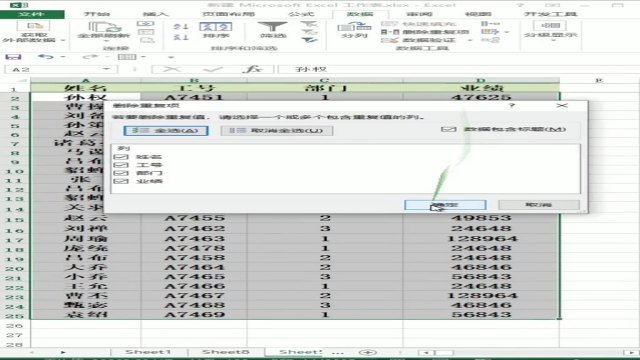Image resolution: width=640 pixels, height=360 pixels.
Task: Toggle the 数据包含标题 checkbox
Action: click(x=448, y=129)
